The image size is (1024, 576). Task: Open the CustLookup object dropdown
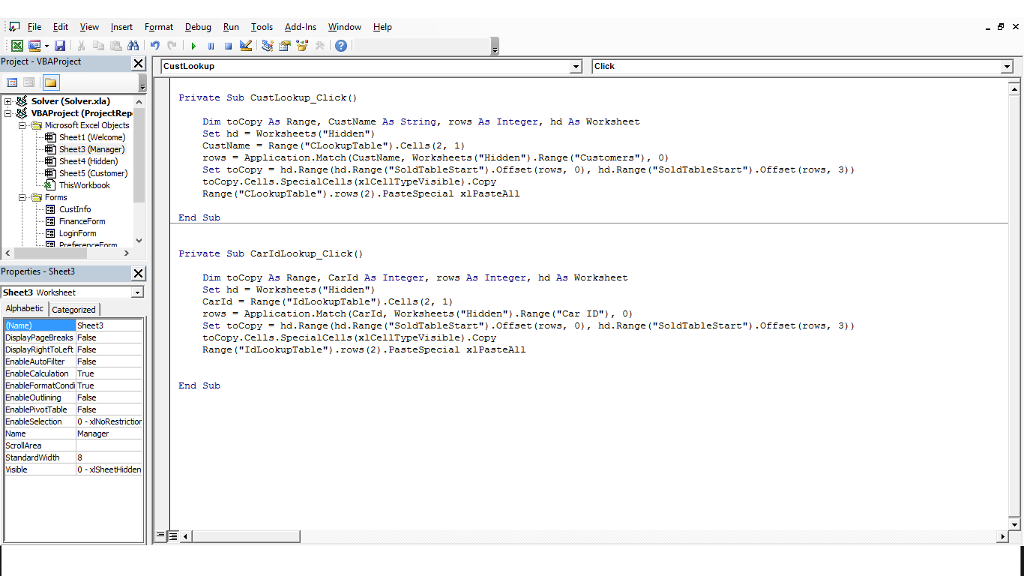(576, 66)
